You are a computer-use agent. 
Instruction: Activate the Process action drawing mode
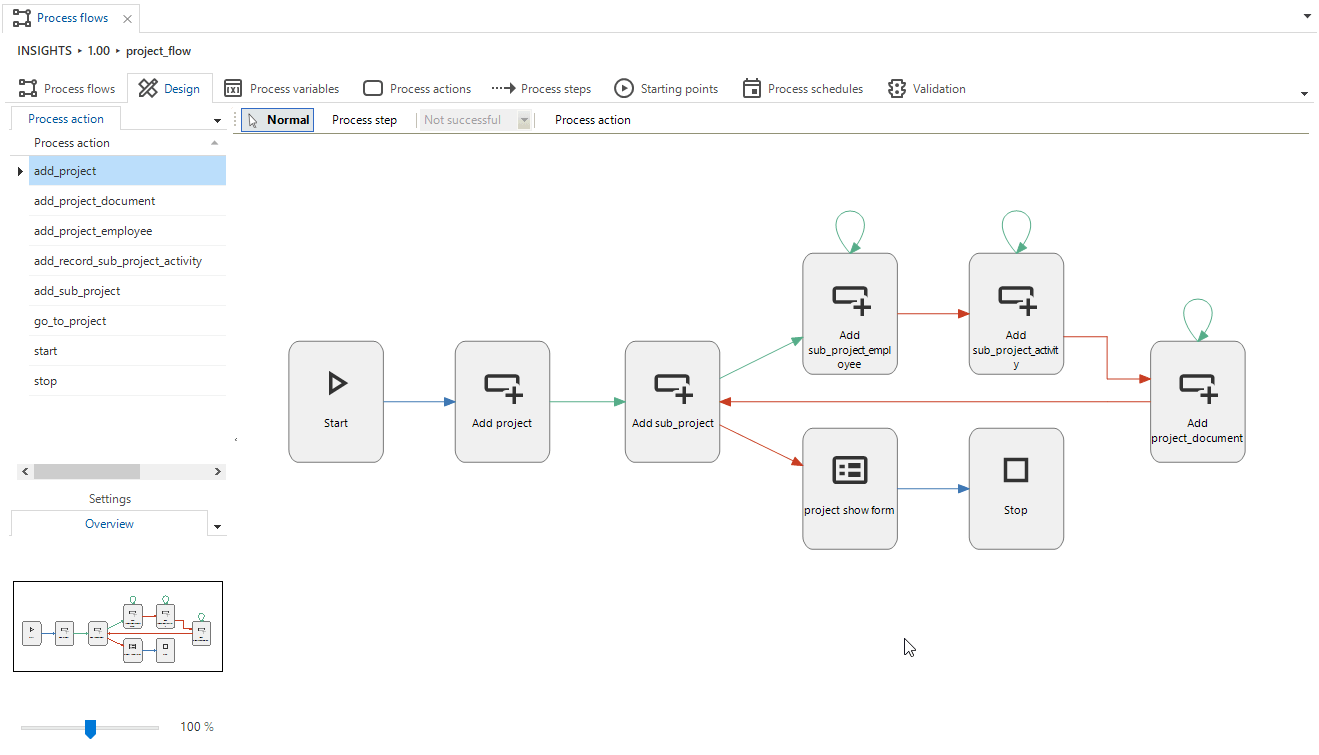pos(593,120)
